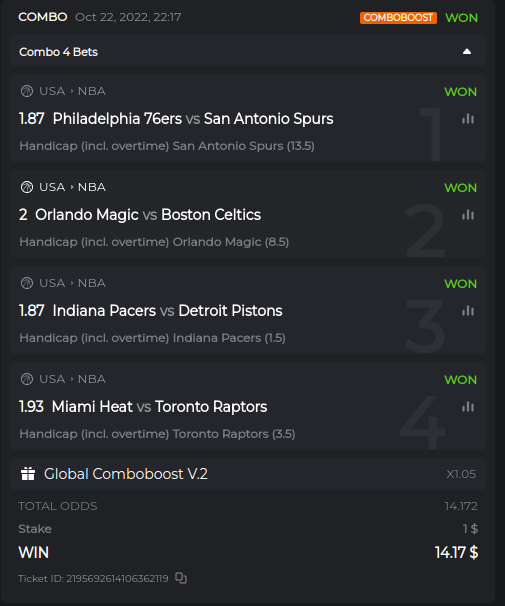The height and width of the screenshot is (606, 505).
Task: Open Orlando Magic vs Boston Celtics match
Action: point(148,214)
